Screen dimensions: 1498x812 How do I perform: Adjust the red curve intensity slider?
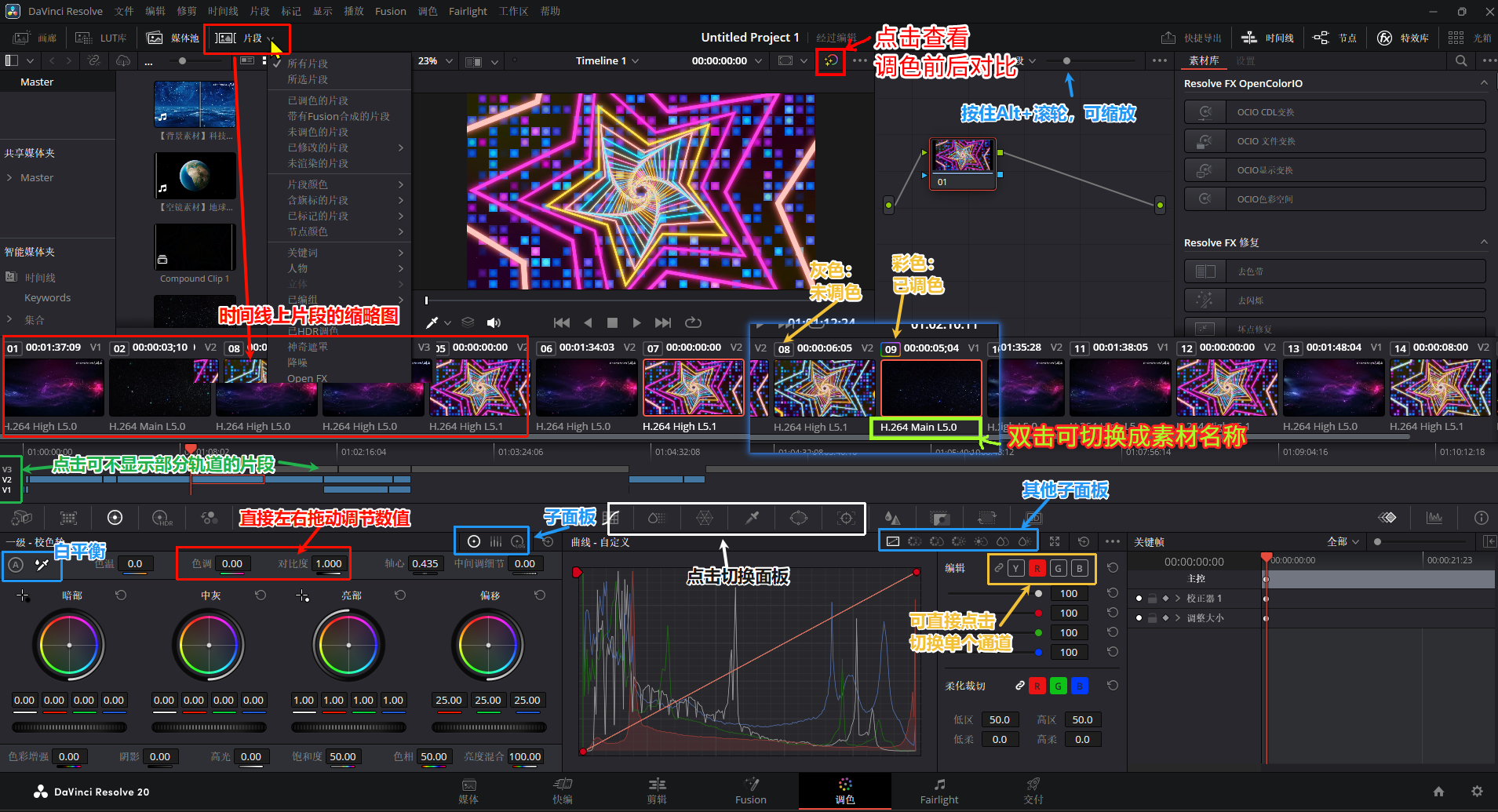pyautogui.click(x=1038, y=614)
